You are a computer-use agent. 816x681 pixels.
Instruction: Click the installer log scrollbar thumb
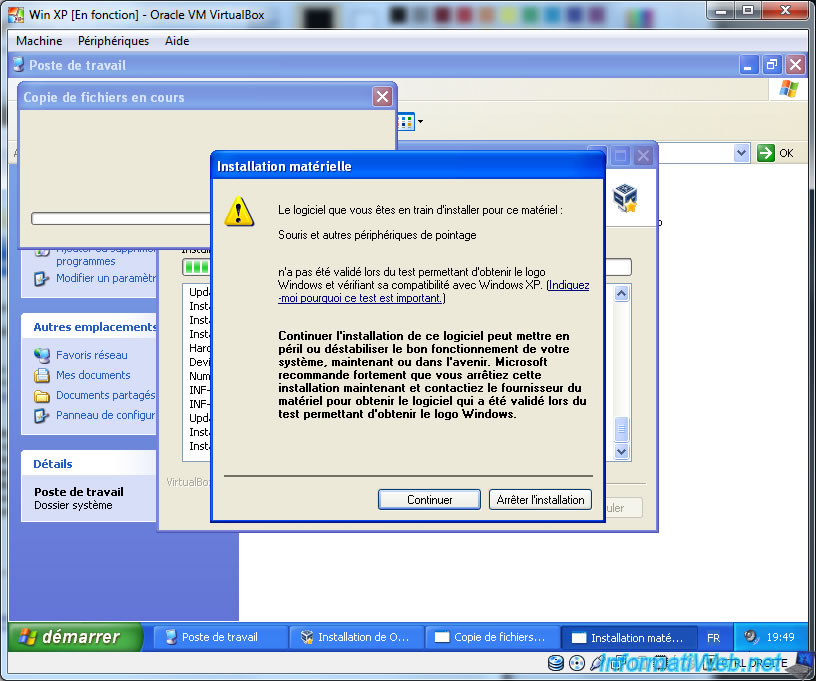(621, 429)
